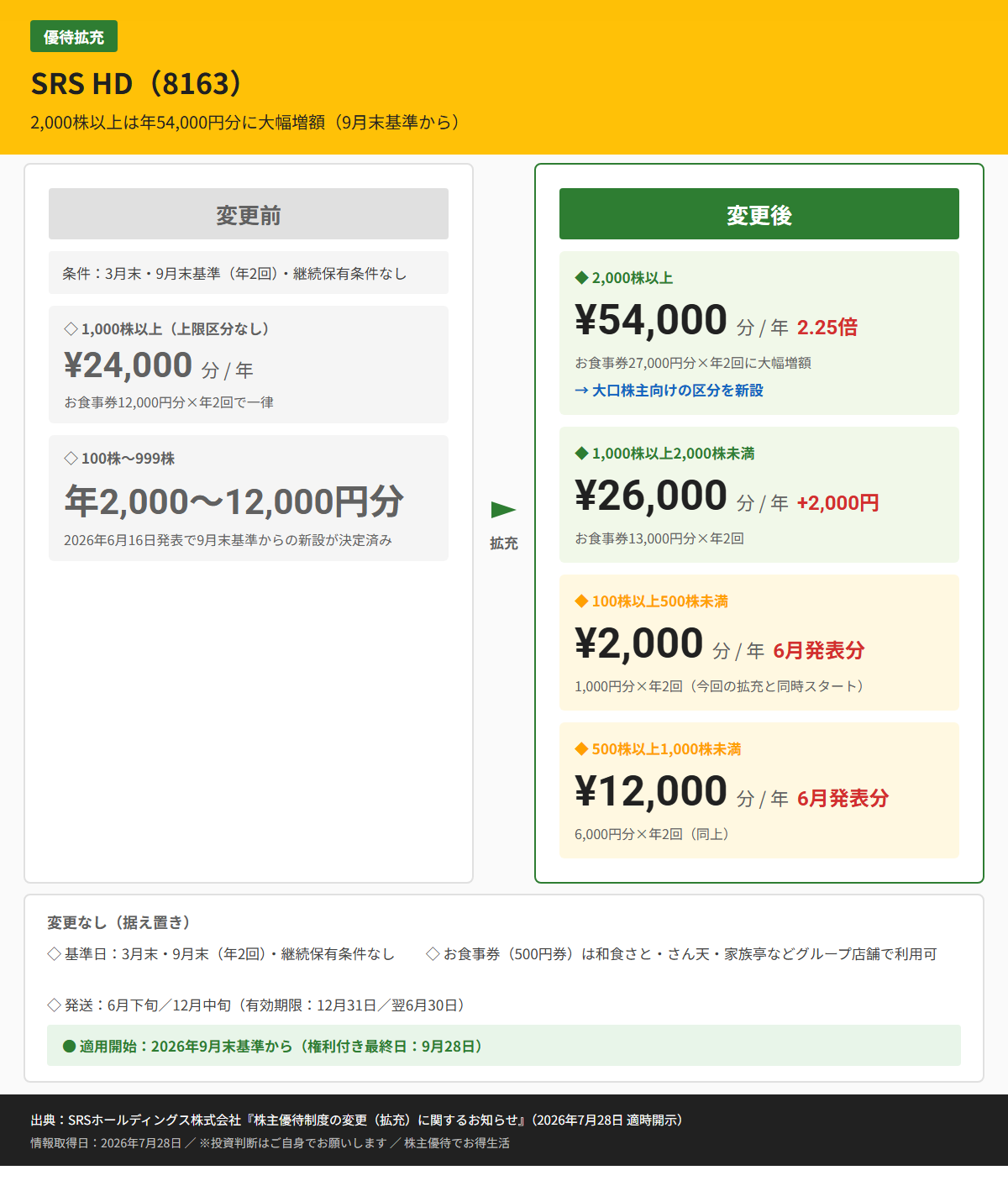Click 6月発表分 next to ¥2,000
The width and height of the screenshot is (1008, 1186).
(x=819, y=651)
